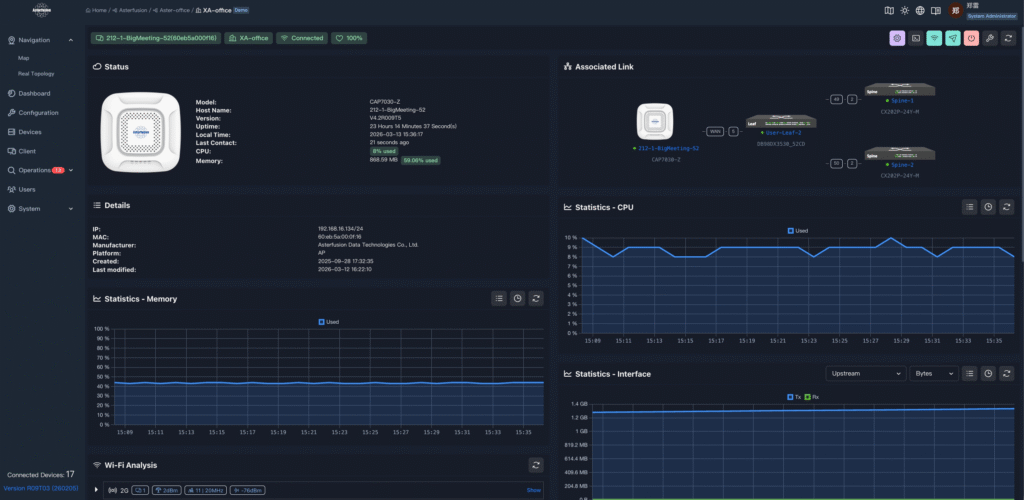This screenshot has height=500, width=1024.
Task: Click the pink power reboot icon
Action: (971, 38)
